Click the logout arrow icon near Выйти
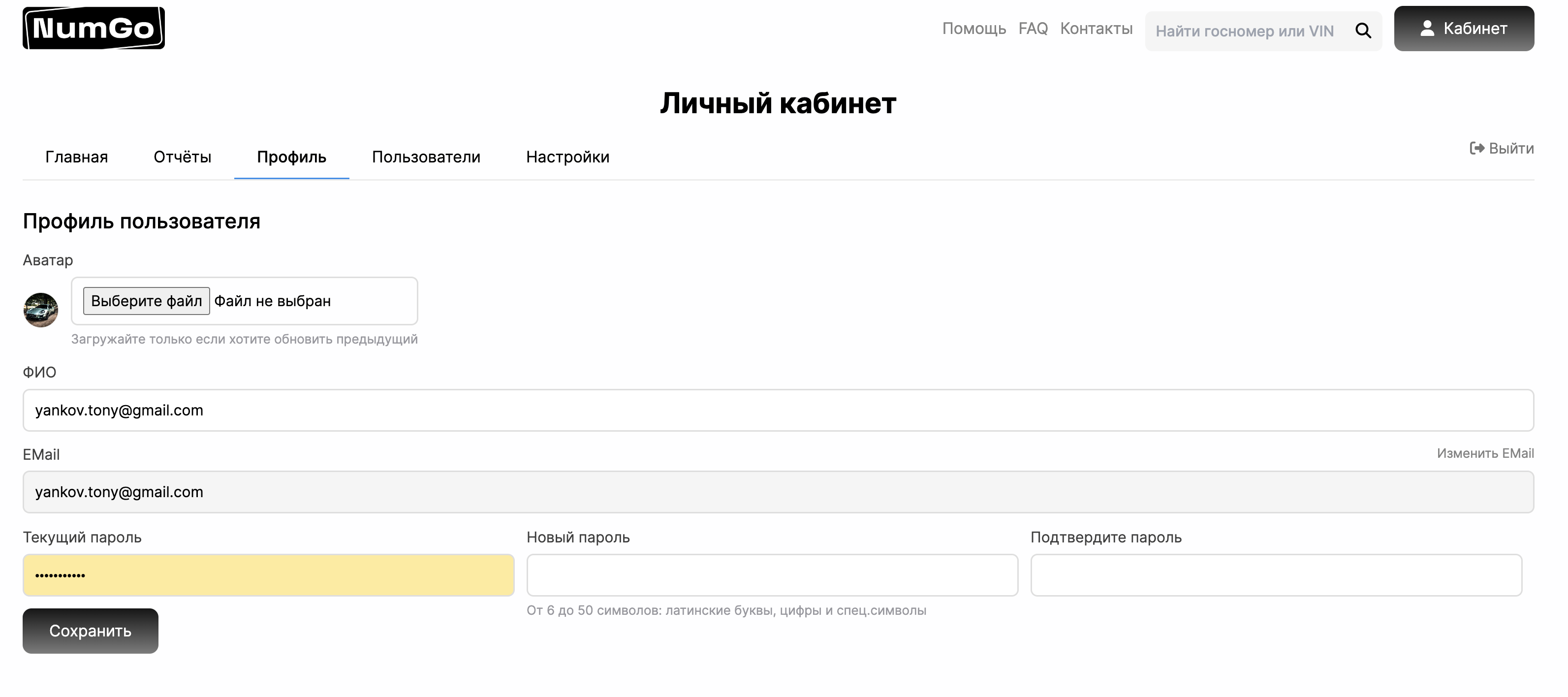The height and width of the screenshot is (697, 1568). coord(1476,149)
